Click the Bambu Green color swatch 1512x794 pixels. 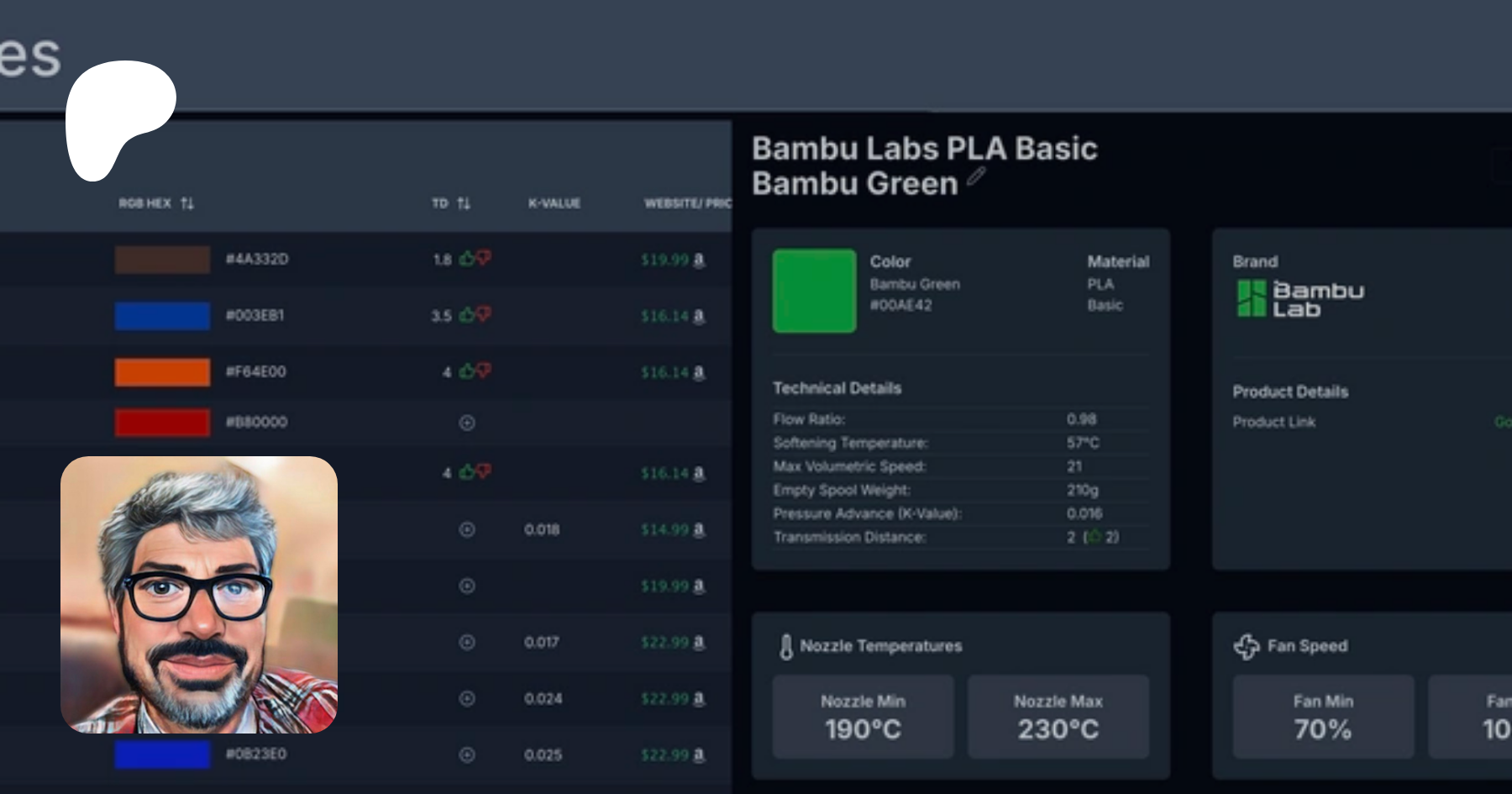point(814,291)
